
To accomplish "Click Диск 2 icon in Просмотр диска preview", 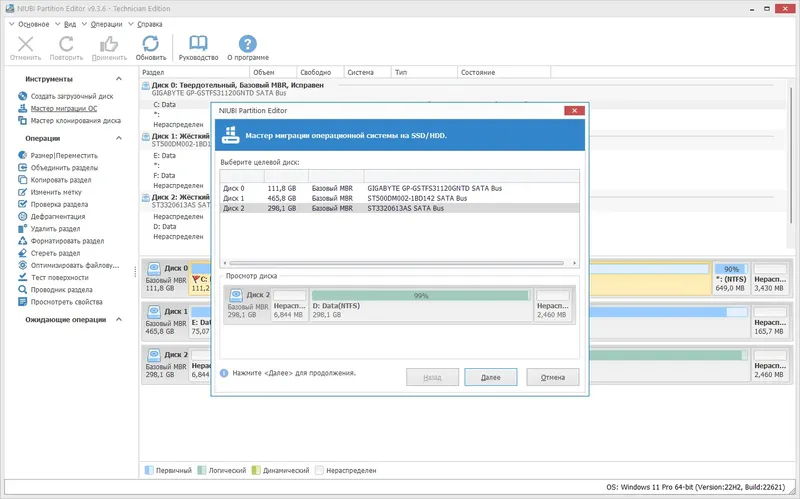I will [236, 295].
